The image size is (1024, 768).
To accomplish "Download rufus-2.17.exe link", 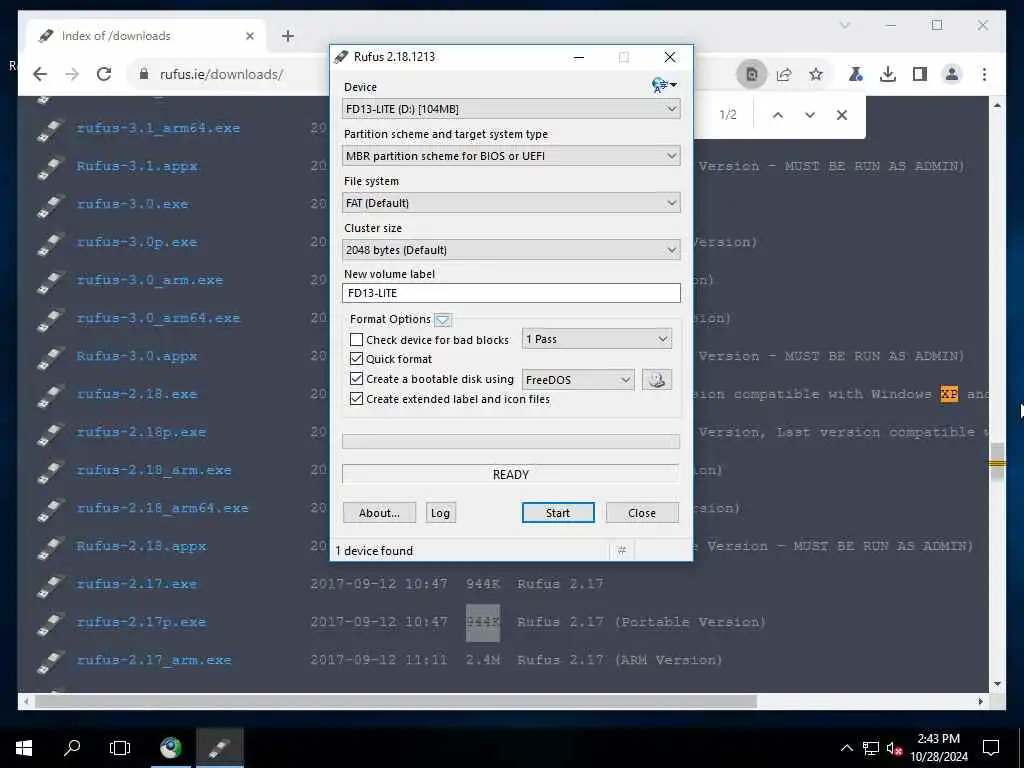I will [x=136, y=584].
